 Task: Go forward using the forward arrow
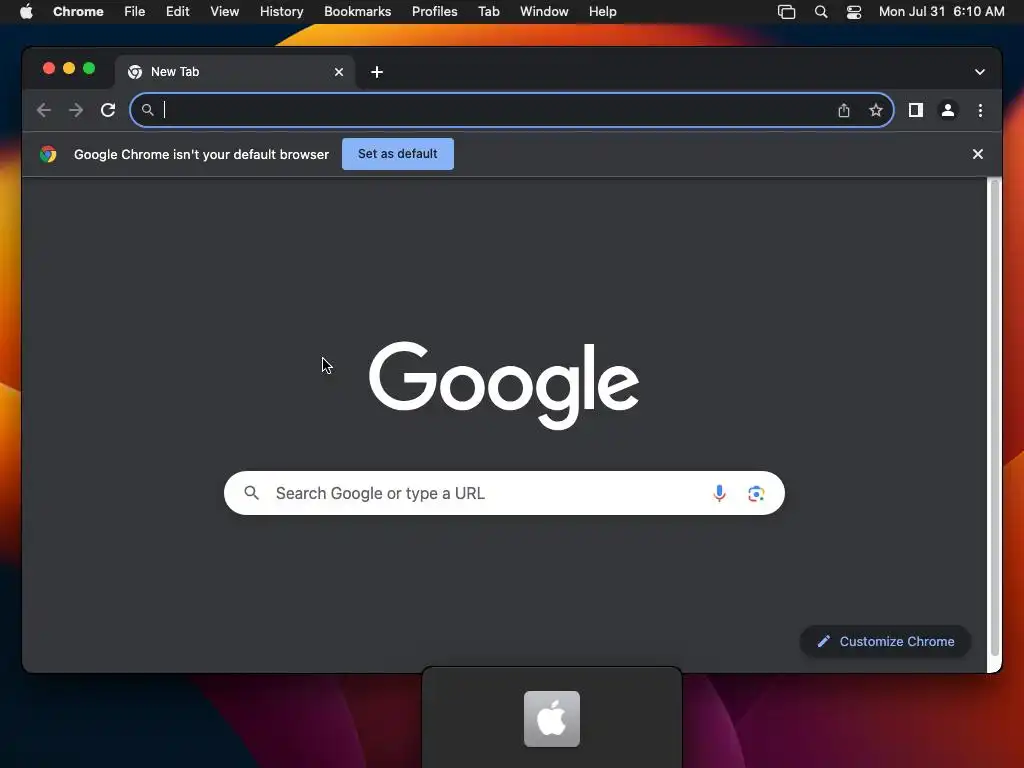click(x=76, y=110)
